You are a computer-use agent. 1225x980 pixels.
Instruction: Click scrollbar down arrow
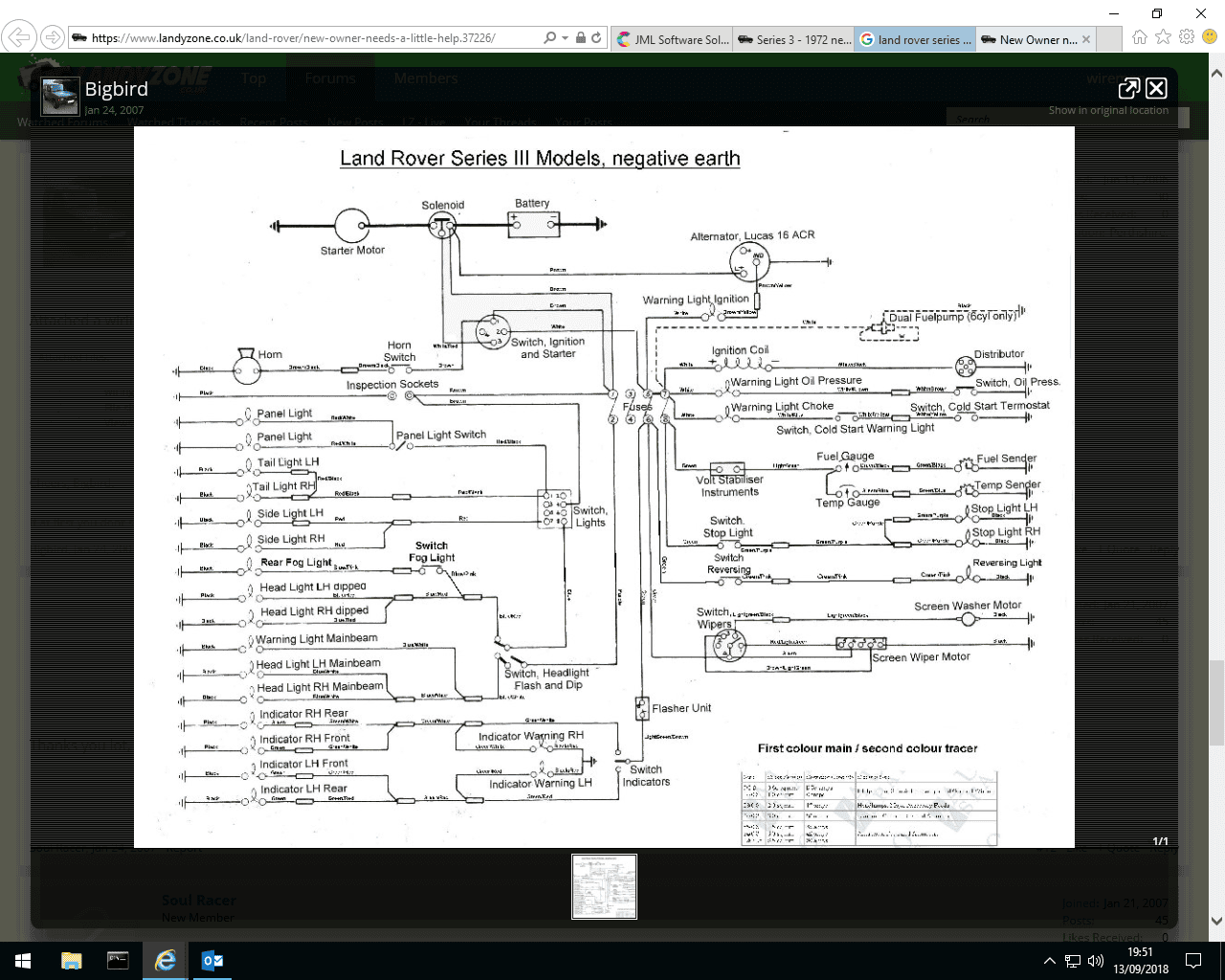(1216, 921)
